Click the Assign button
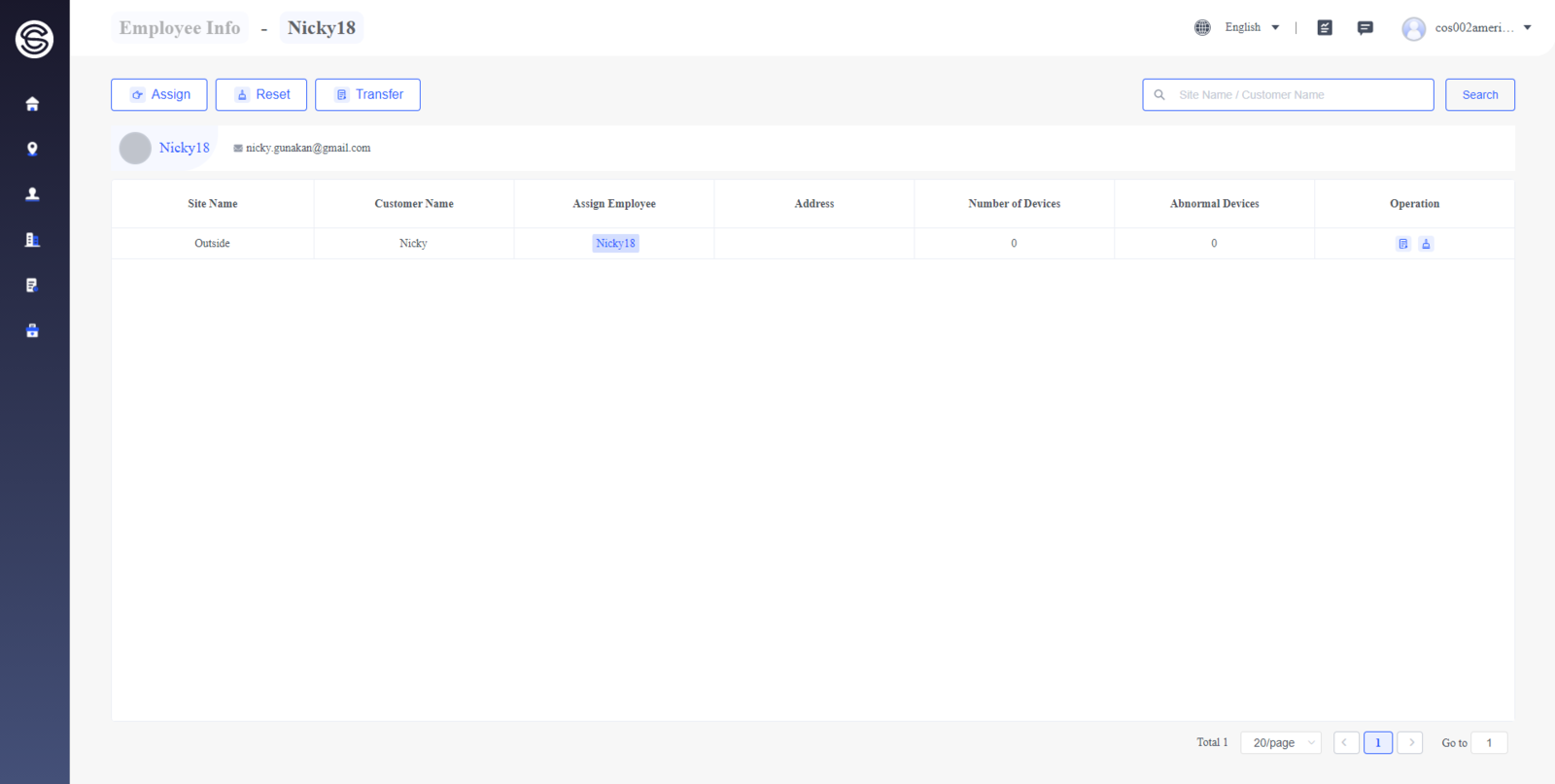This screenshot has height=784, width=1555. [x=159, y=94]
